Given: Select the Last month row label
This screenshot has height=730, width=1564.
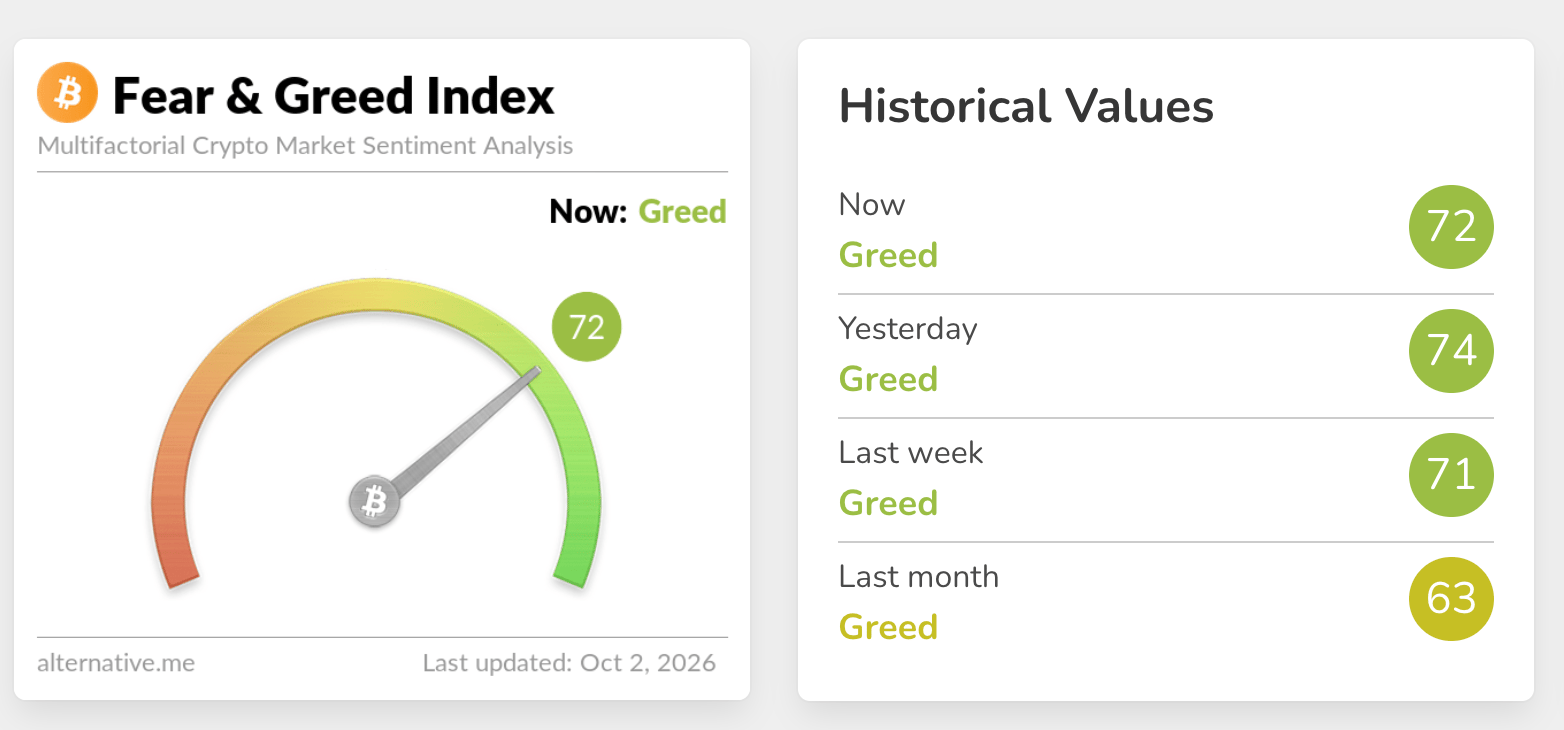Looking at the screenshot, I should 918,577.
